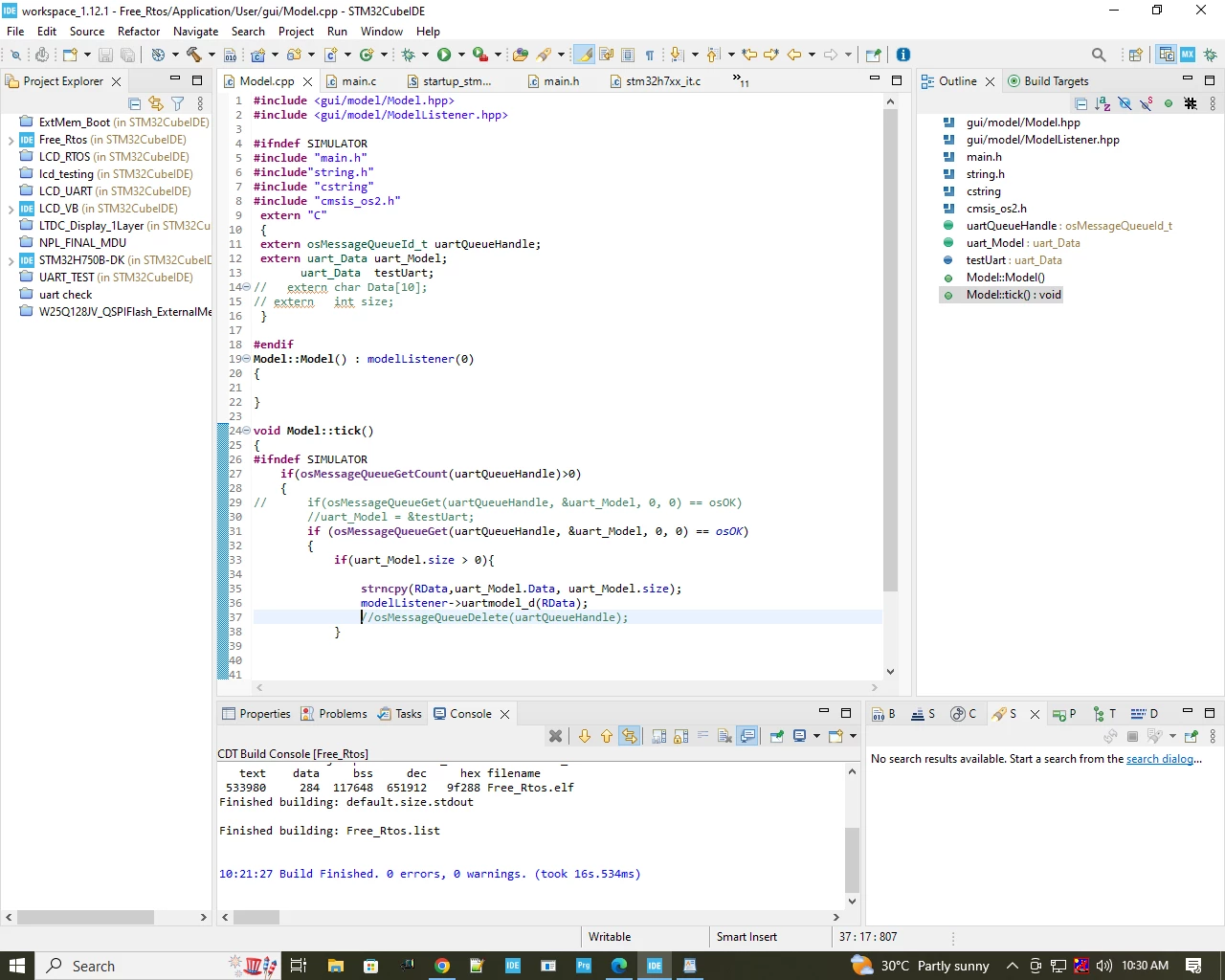Toggle Show Whitespace Characters pilcrow
This screenshot has width=1225, height=980.
650,55
